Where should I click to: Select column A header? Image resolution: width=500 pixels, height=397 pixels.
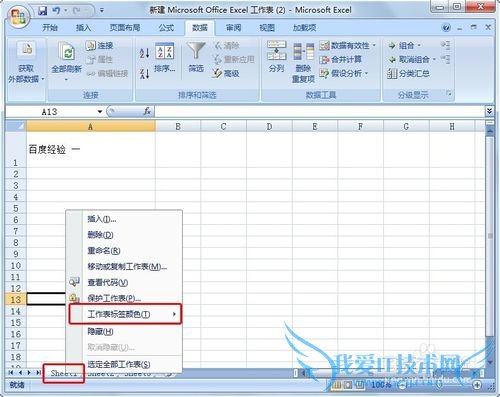click(91, 126)
